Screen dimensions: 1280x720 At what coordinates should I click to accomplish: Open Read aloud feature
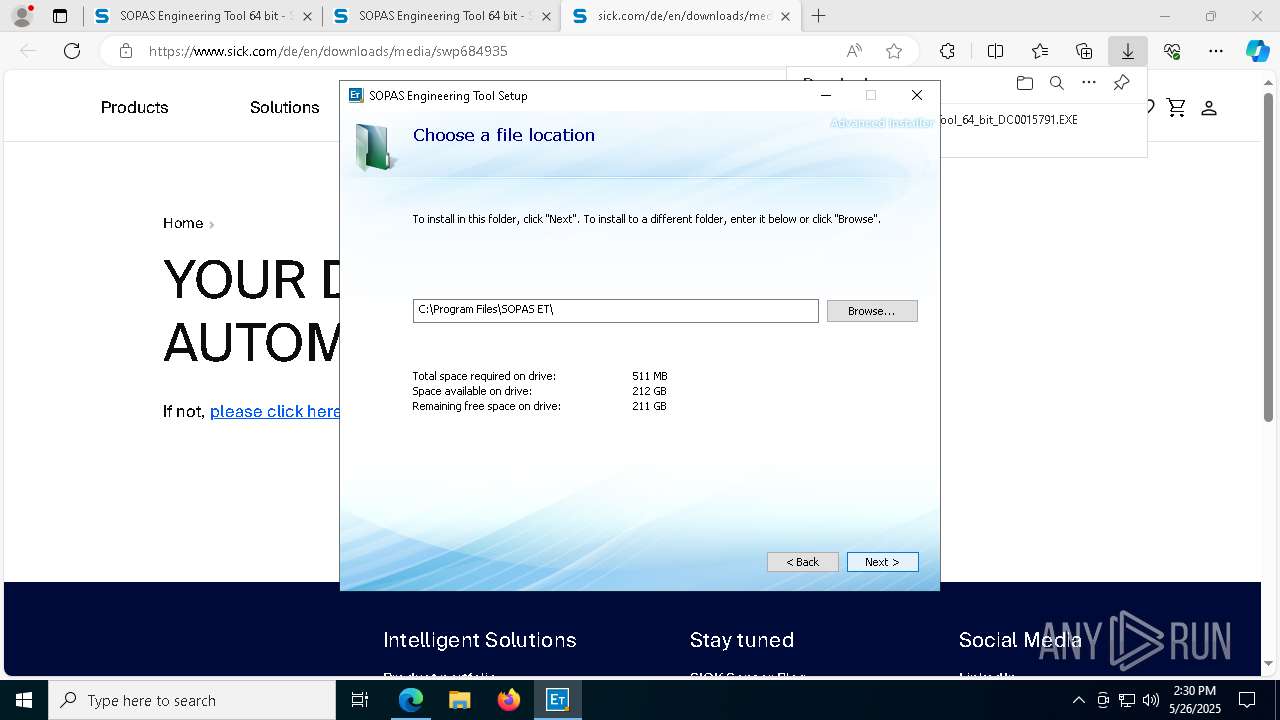854,51
